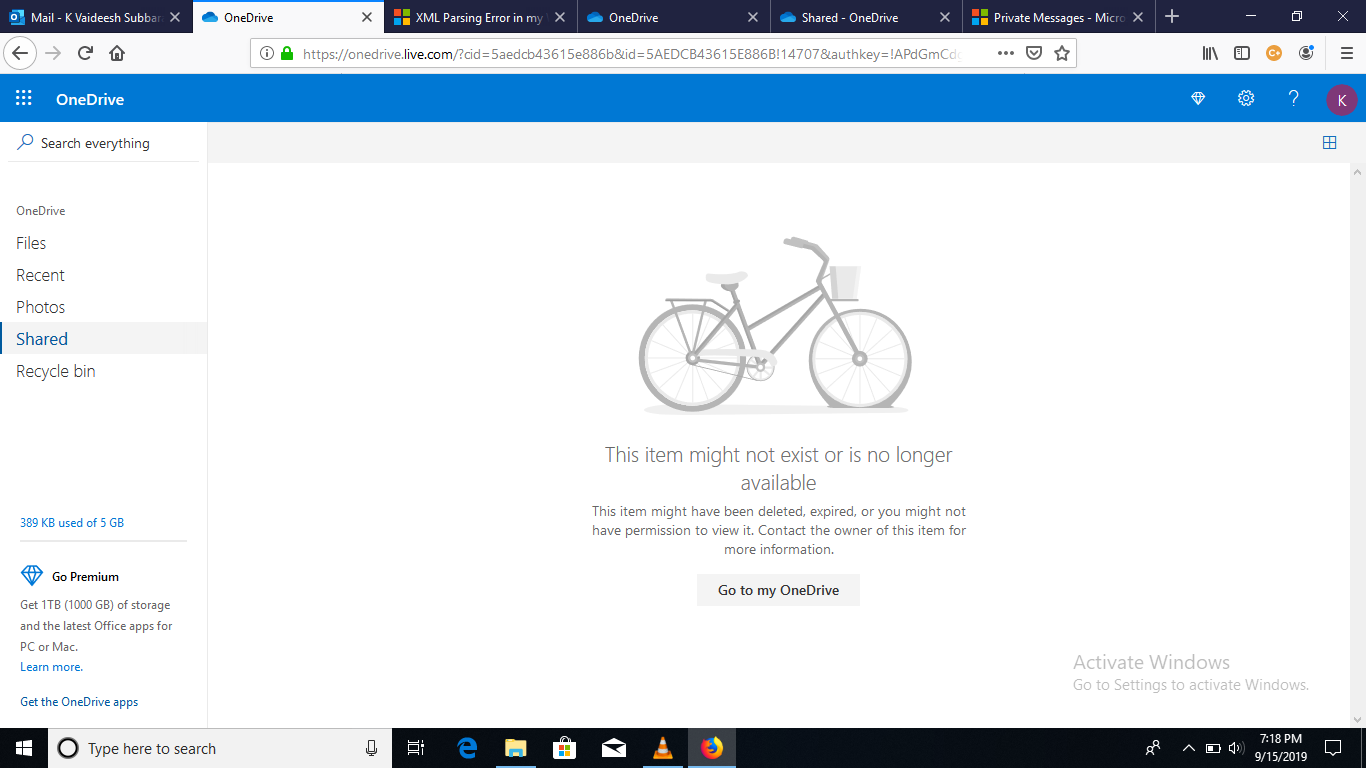Click the Firefox forward arrow button
This screenshot has height=768, width=1366.
54,53
